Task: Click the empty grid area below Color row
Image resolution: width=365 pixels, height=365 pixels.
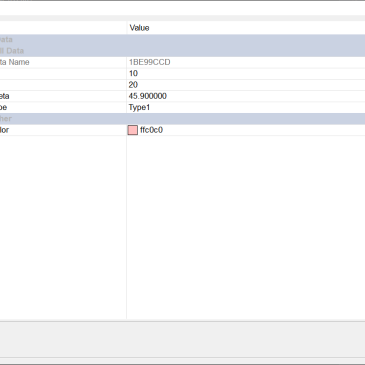Action: [182, 227]
